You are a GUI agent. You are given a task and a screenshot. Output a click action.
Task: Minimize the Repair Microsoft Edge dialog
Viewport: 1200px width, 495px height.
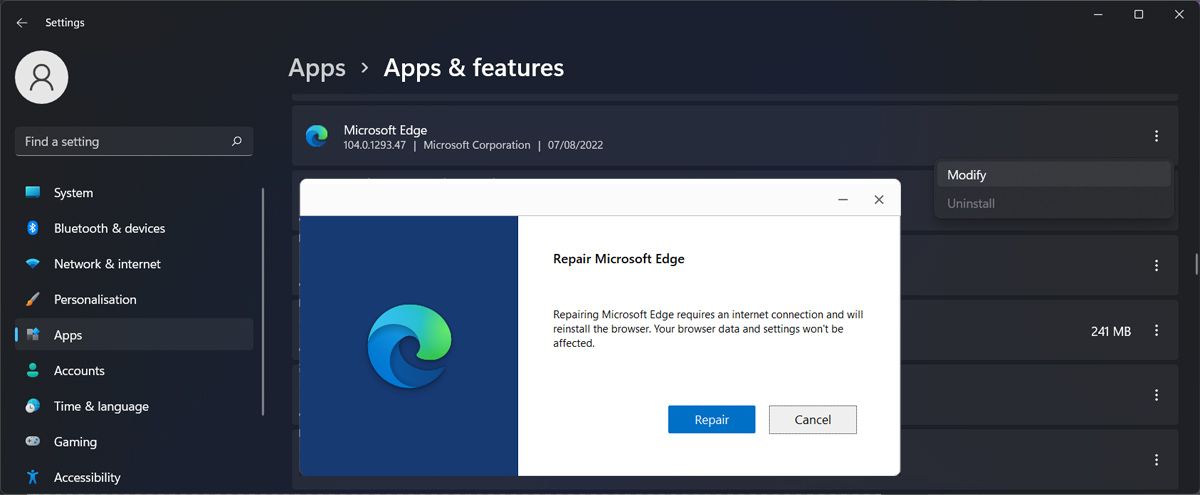coord(843,200)
